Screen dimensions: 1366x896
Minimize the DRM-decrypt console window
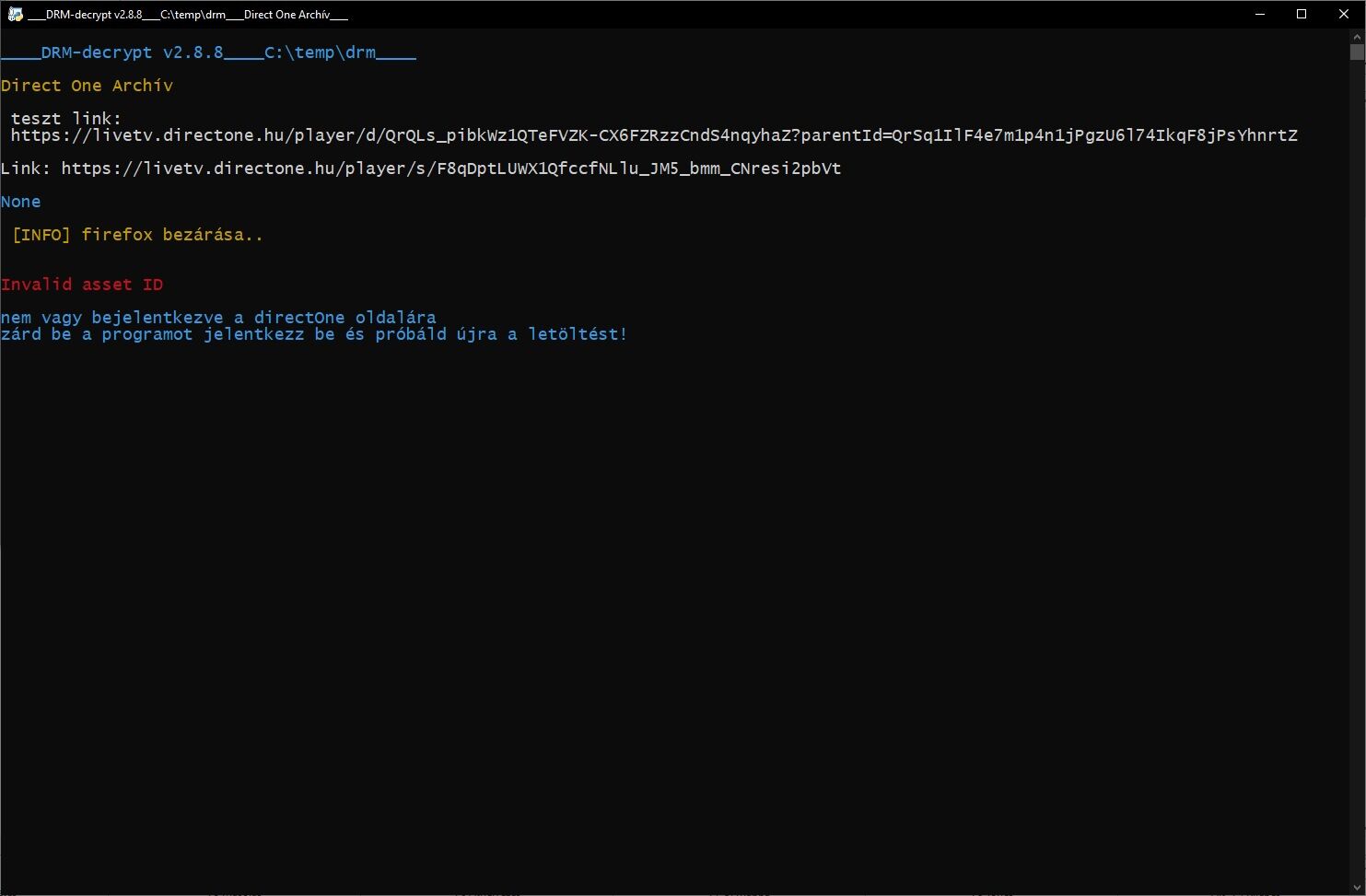(1259, 14)
